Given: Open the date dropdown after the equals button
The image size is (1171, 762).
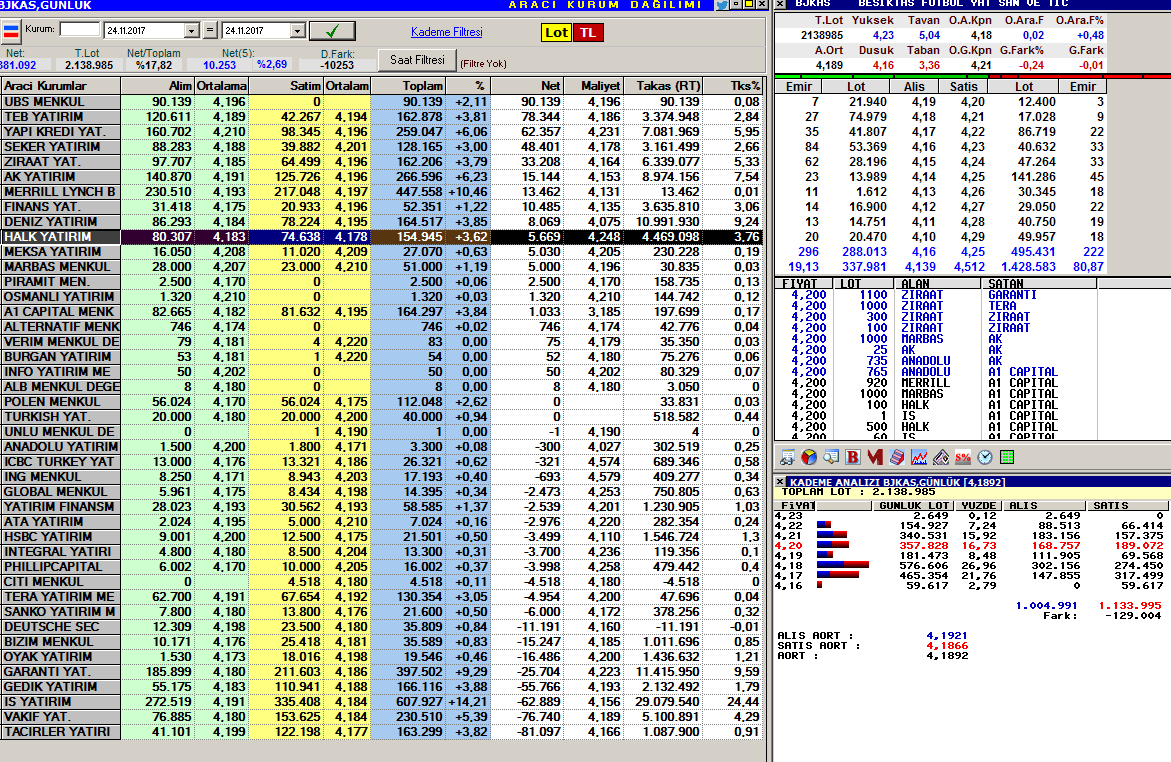Looking at the screenshot, I should 298,31.
